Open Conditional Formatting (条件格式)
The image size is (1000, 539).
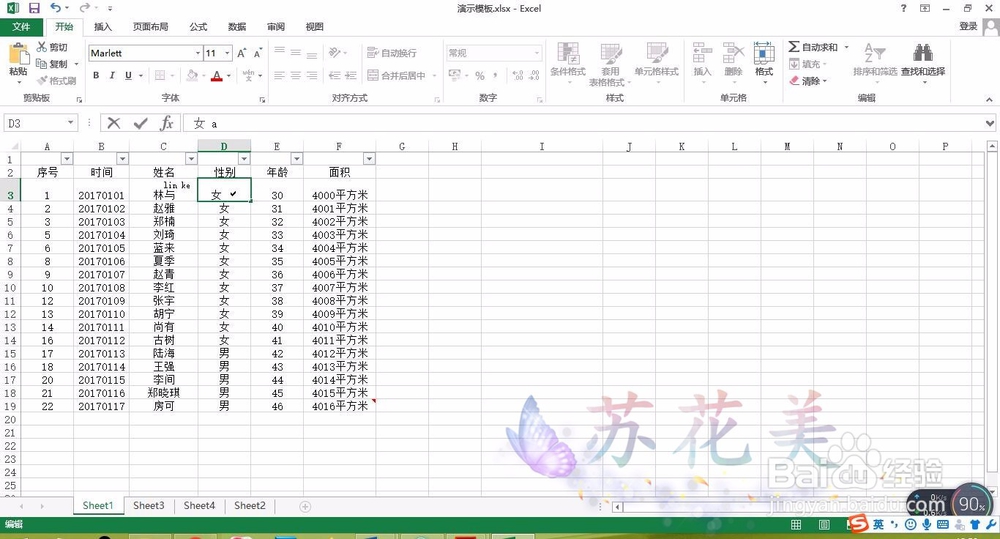568,63
